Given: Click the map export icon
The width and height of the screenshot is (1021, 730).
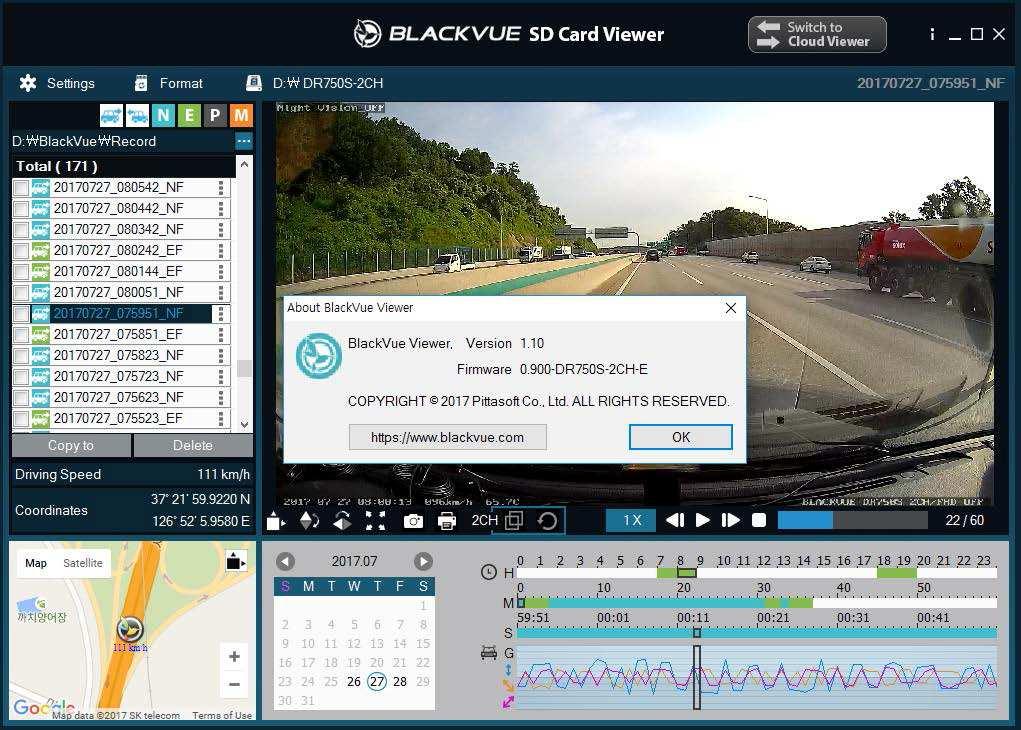Looking at the screenshot, I should coord(235,561).
